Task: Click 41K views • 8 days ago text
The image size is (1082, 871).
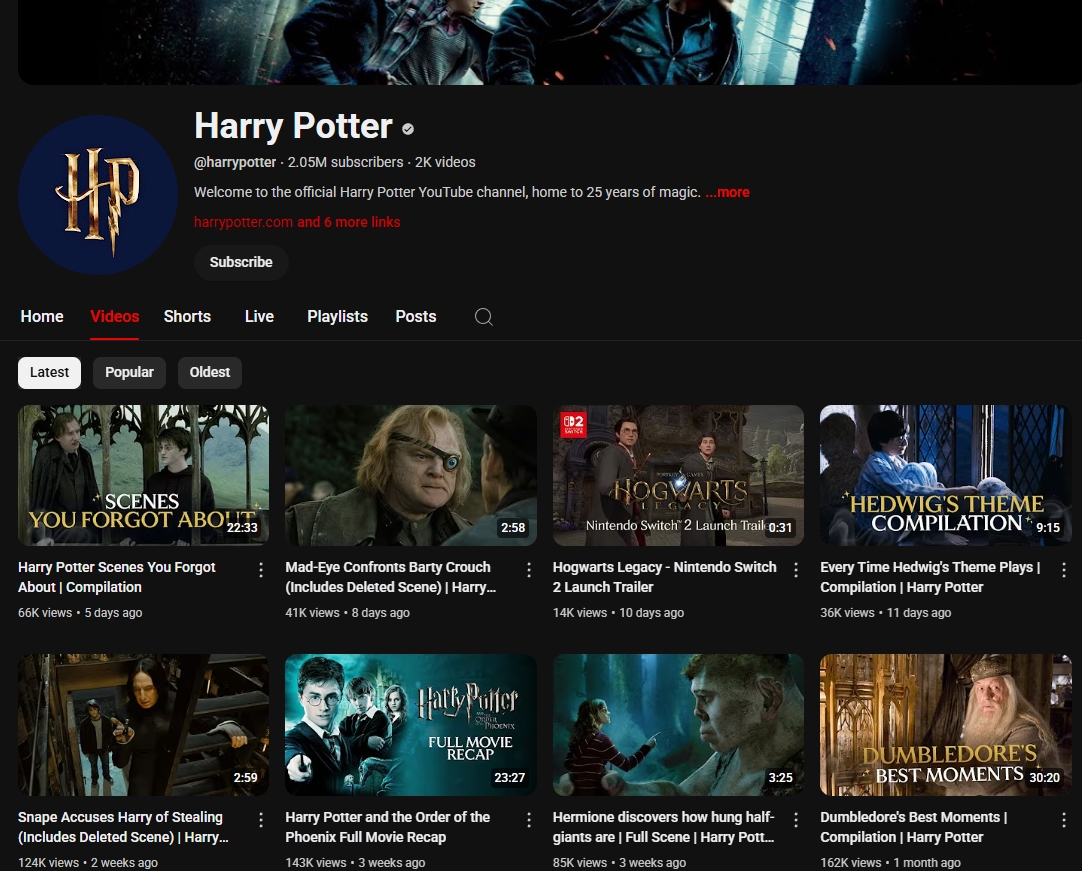Action: click(347, 612)
